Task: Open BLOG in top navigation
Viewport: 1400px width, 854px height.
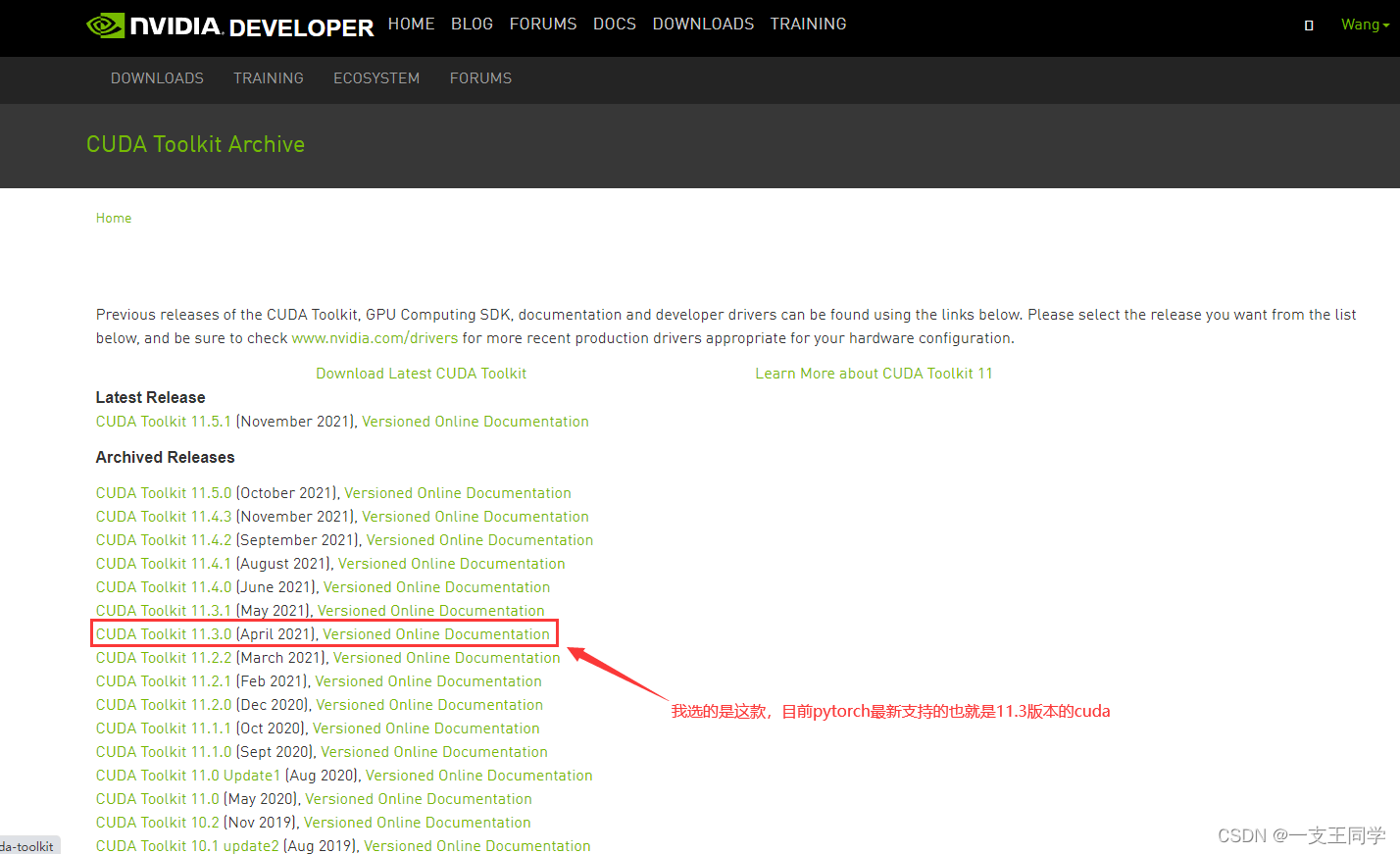Action: (472, 24)
